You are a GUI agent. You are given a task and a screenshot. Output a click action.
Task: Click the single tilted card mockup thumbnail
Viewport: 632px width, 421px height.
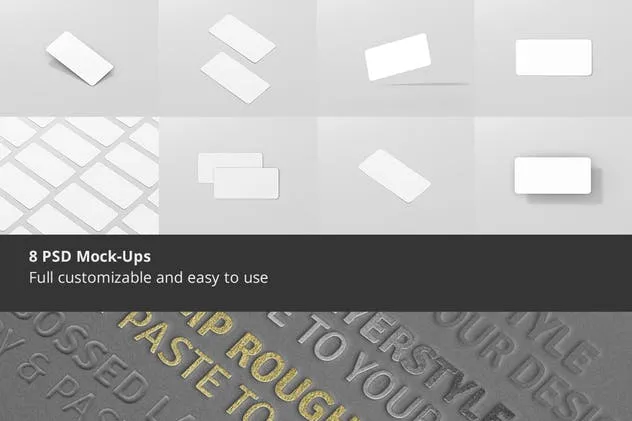79,58
